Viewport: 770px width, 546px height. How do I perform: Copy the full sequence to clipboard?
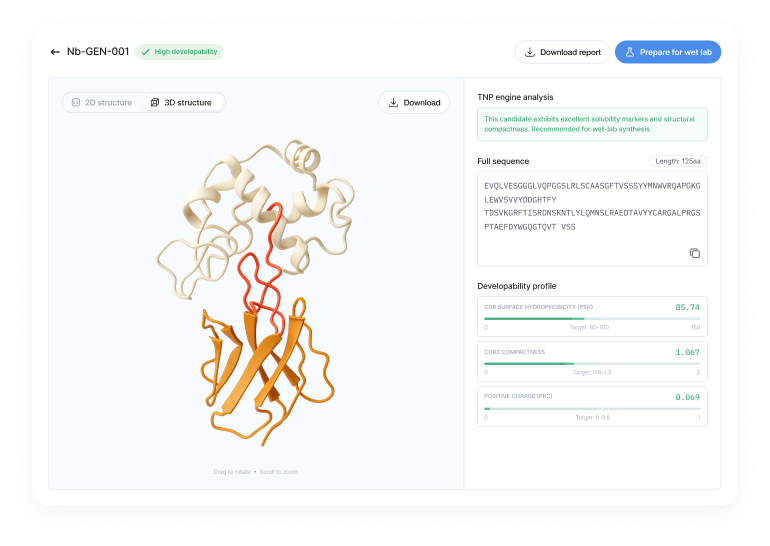pos(695,253)
